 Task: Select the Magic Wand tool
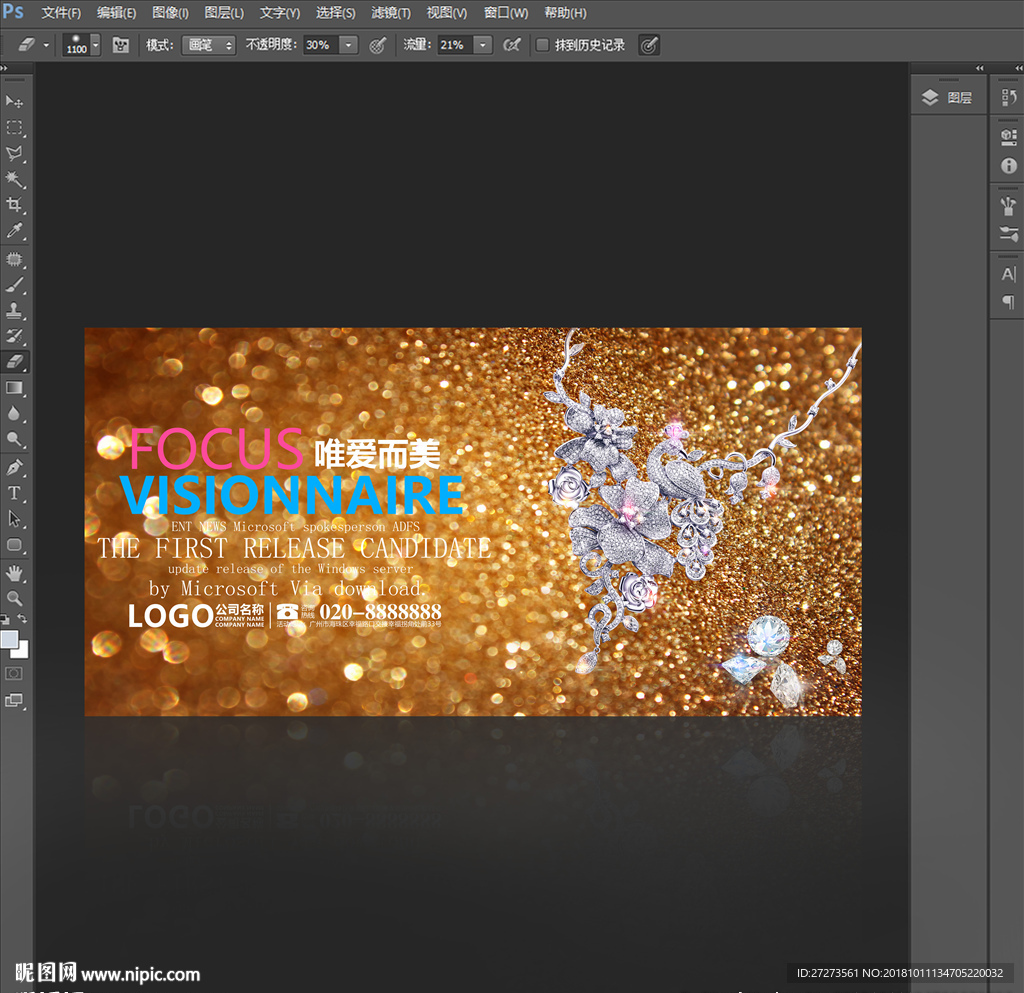14,179
